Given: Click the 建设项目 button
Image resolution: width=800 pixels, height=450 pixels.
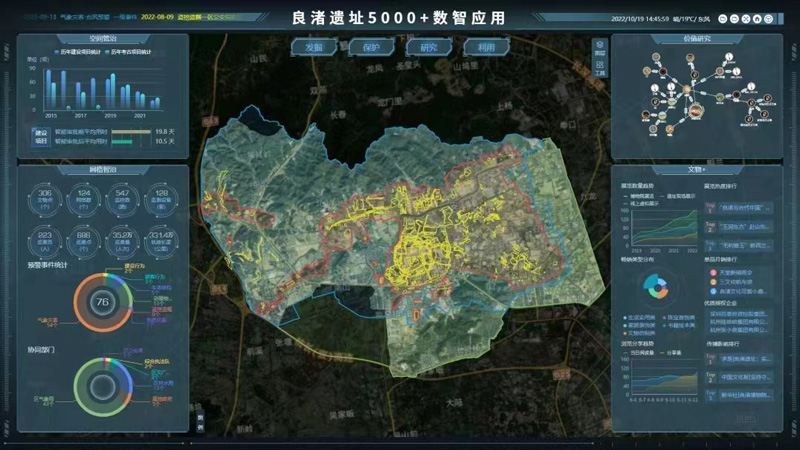Looking at the screenshot, I should coord(41,136).
